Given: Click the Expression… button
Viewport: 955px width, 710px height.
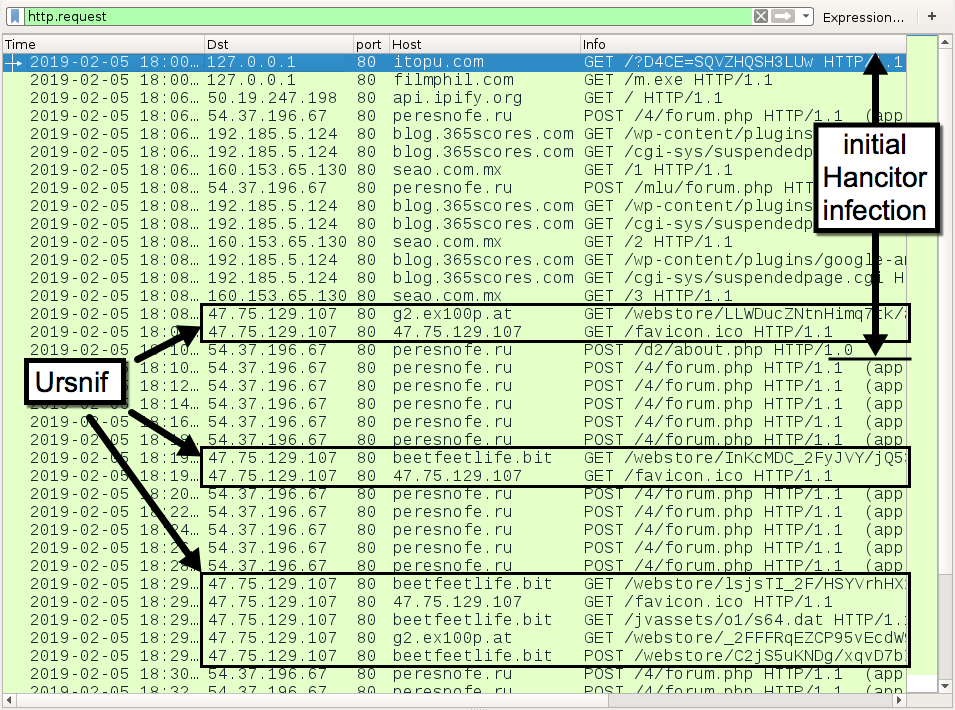Looking at the screenshot, I should [x=863, y=17].
